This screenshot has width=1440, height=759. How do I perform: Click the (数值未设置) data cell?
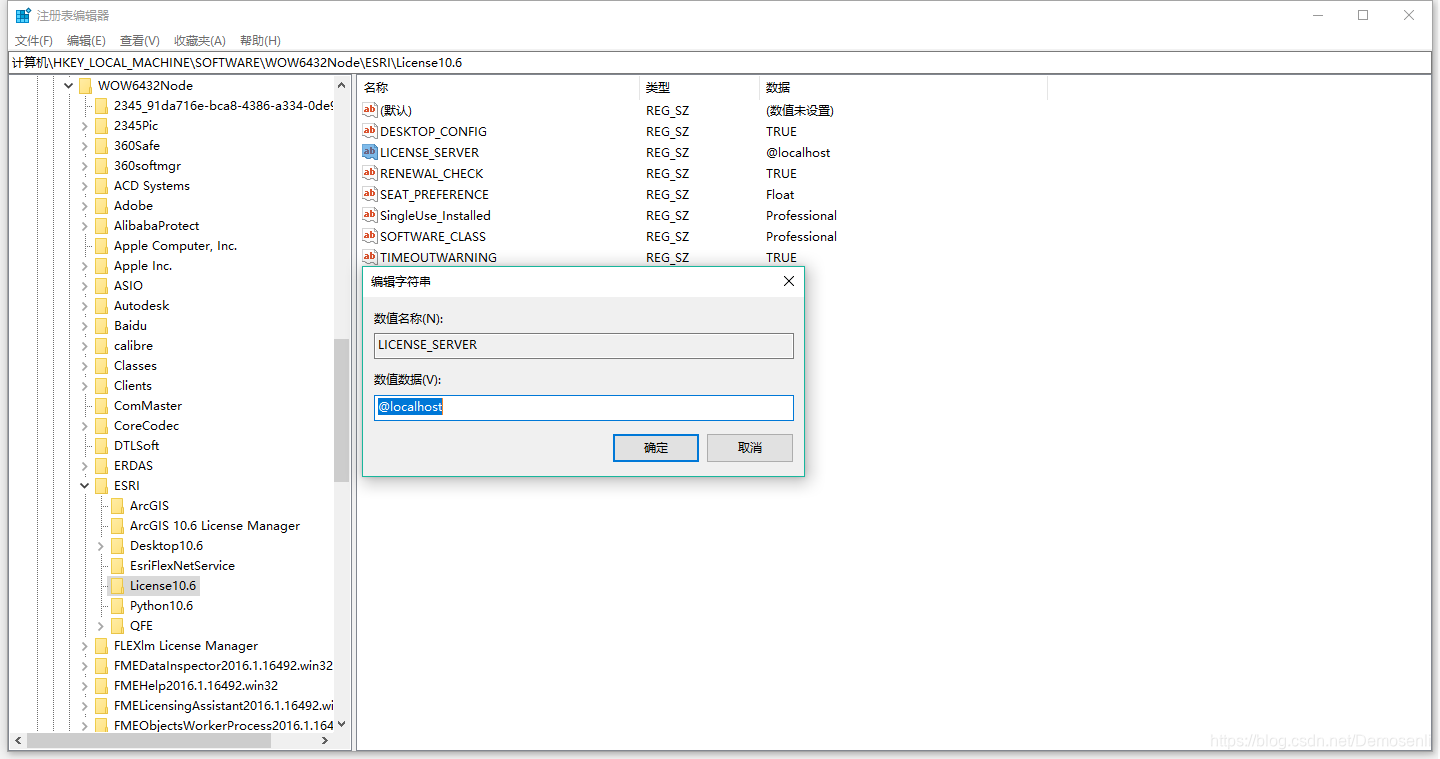(x=800, y=110)
